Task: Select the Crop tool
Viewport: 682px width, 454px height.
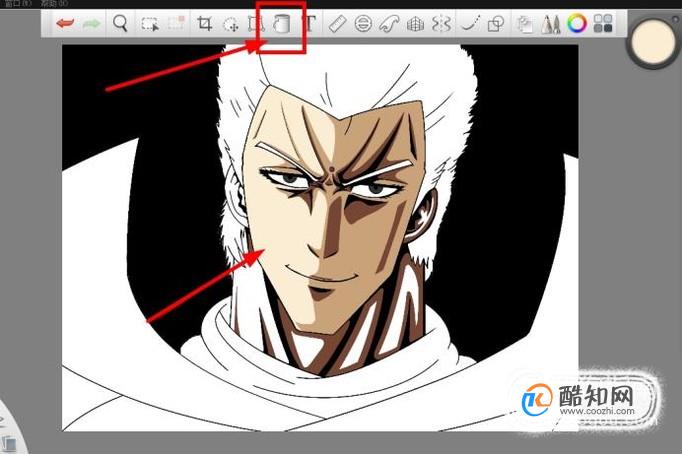Action: (204, 23)
